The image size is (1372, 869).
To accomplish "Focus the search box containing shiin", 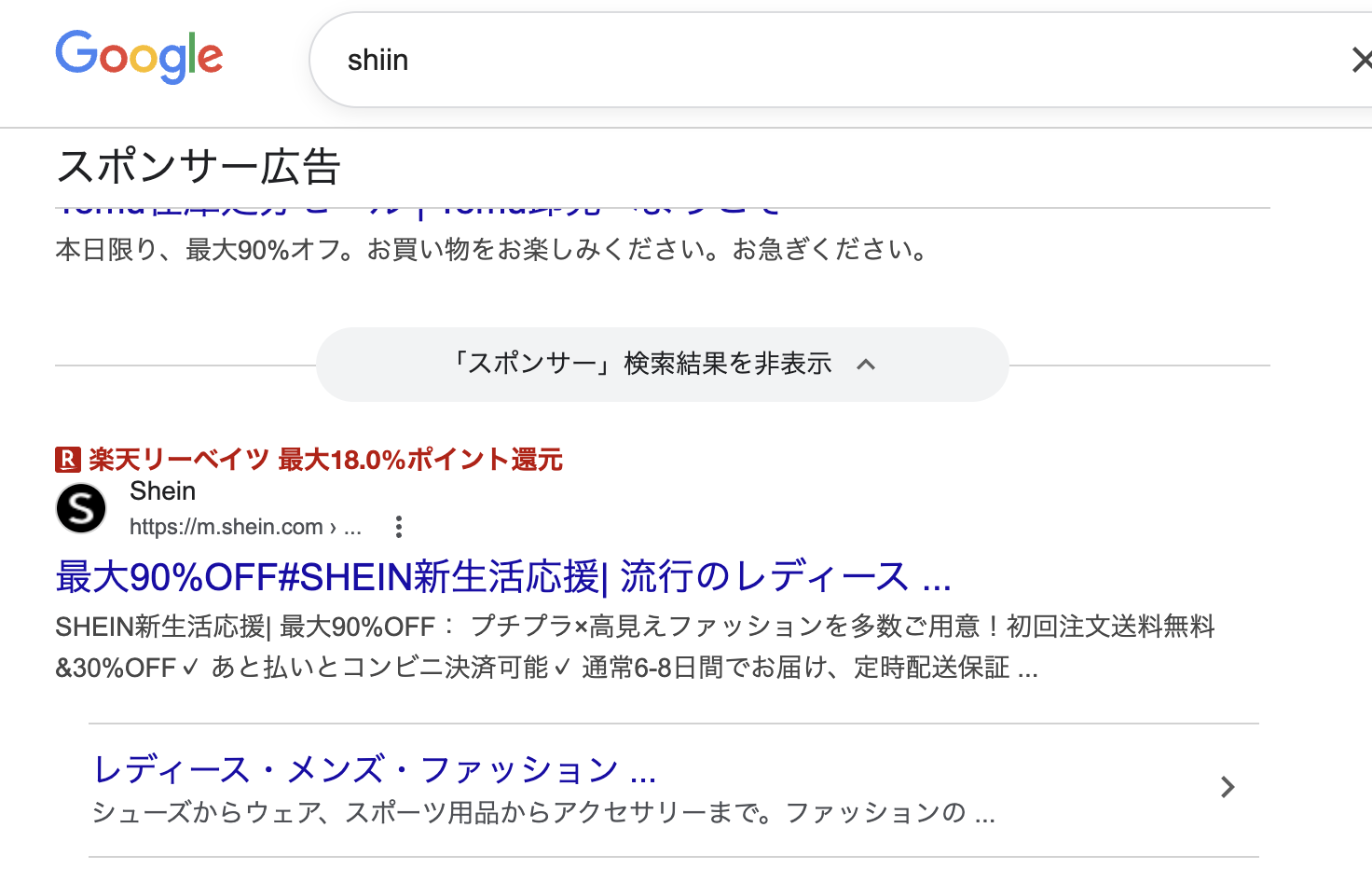I will (746, 61).
